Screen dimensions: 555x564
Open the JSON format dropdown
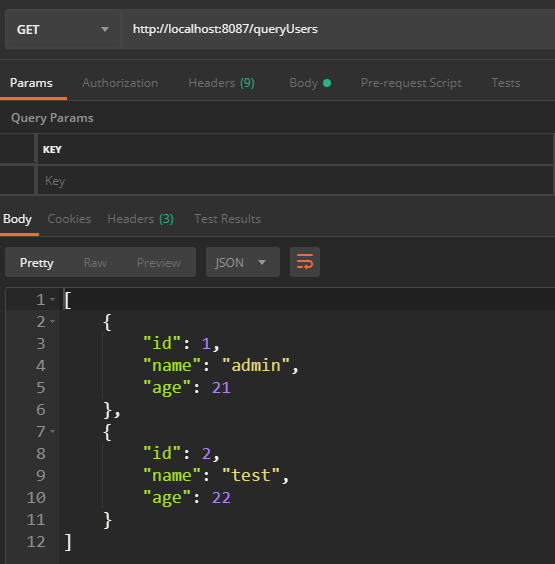point(242,262)
